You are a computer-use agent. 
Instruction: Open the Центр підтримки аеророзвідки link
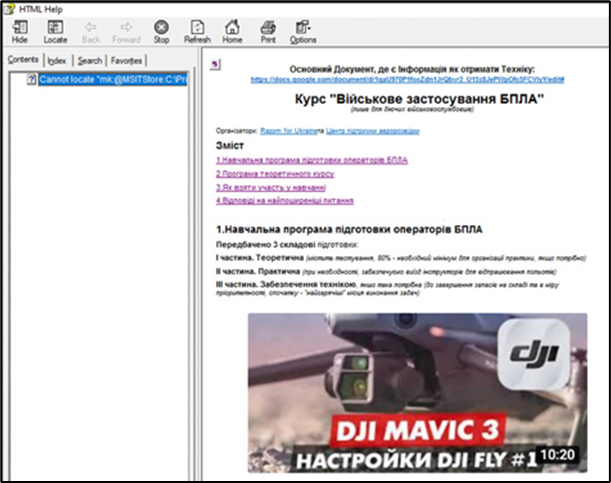(x=373, y=130)
